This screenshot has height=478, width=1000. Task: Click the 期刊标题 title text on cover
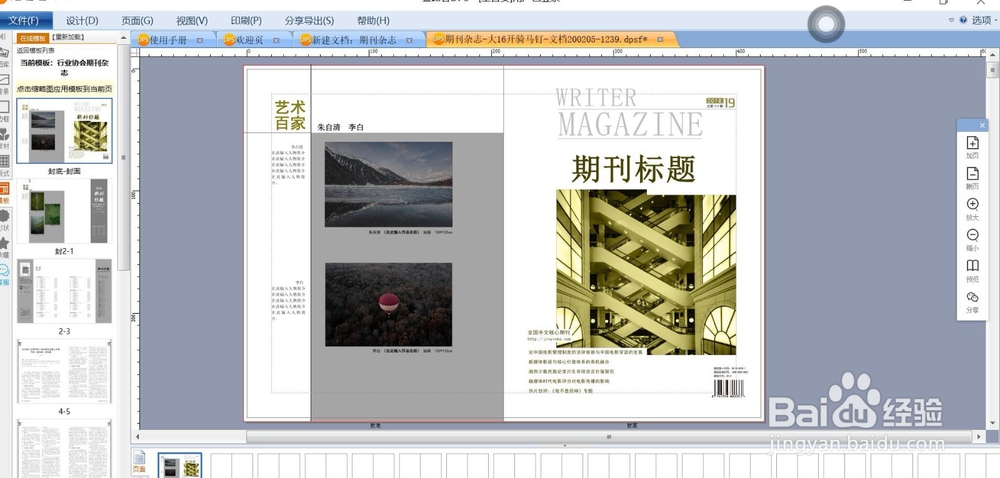[x=633, y=170]
